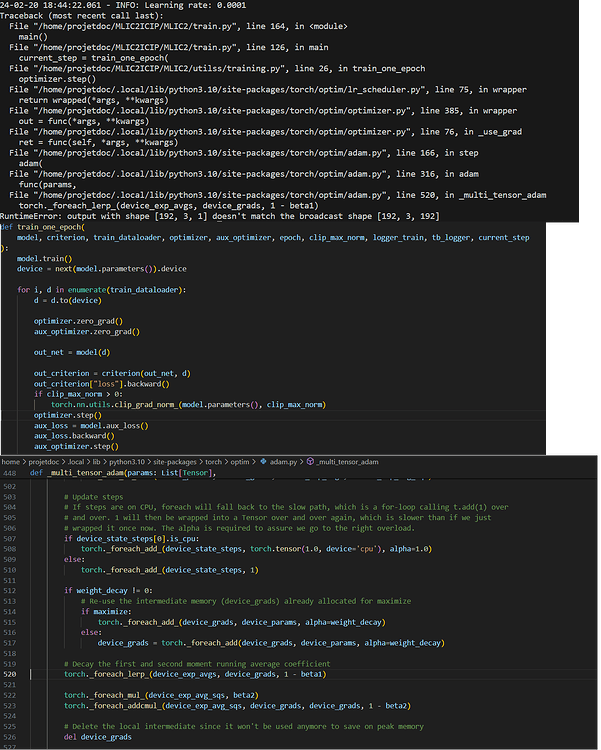Open the 'optim' breadcrumb segment

pos(240,462)
